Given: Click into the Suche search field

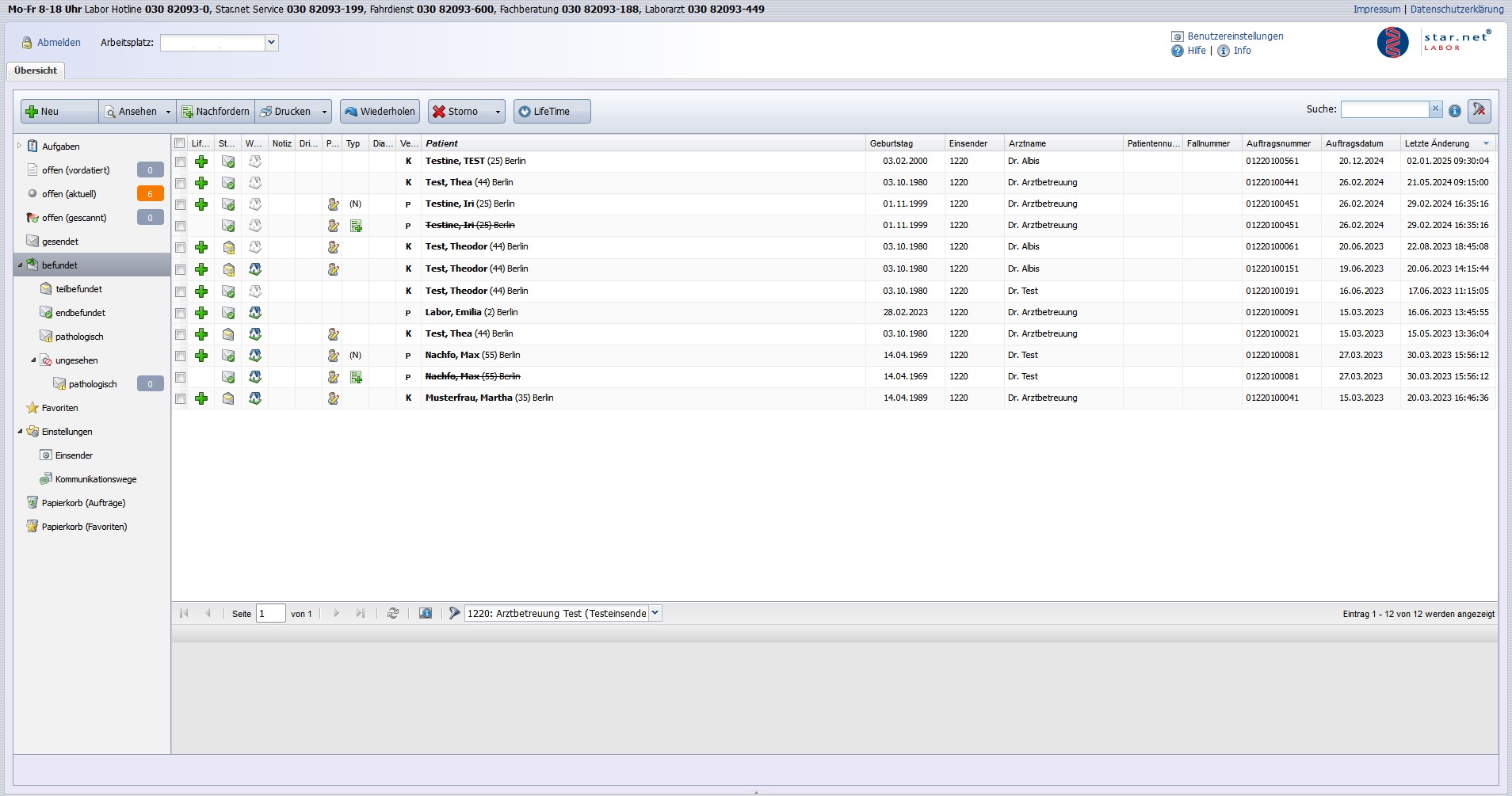Looking at the screenshot, I should 1384,109.
